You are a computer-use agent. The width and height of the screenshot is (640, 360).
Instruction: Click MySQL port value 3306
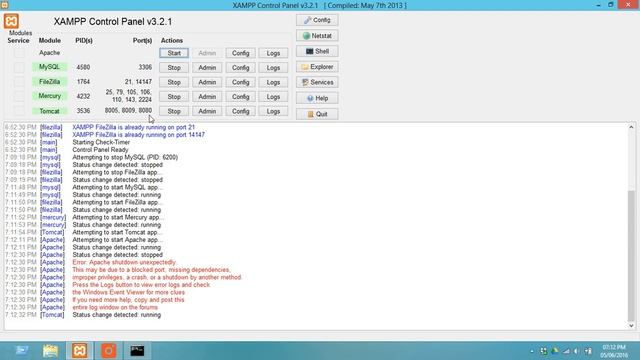pos(145,67)
